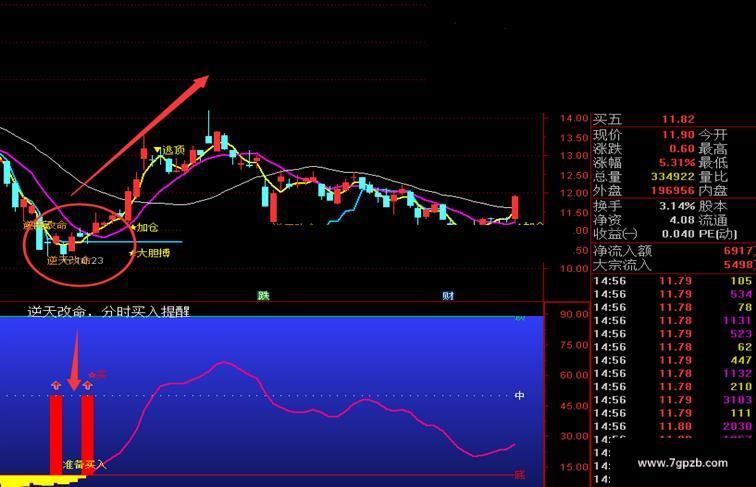Click the 收益(一) value 0.040
The height and width of the screenshot is (487, 756).
(678, 234)
